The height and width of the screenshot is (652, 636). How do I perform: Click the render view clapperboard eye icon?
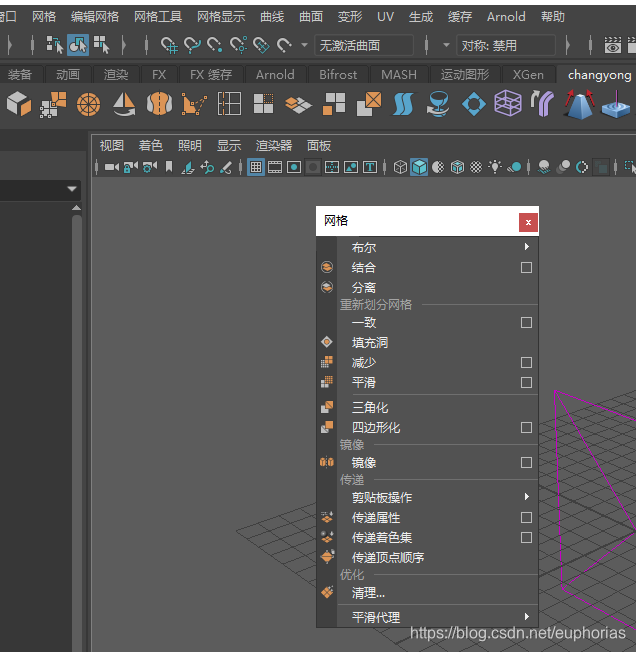point(613,45)
